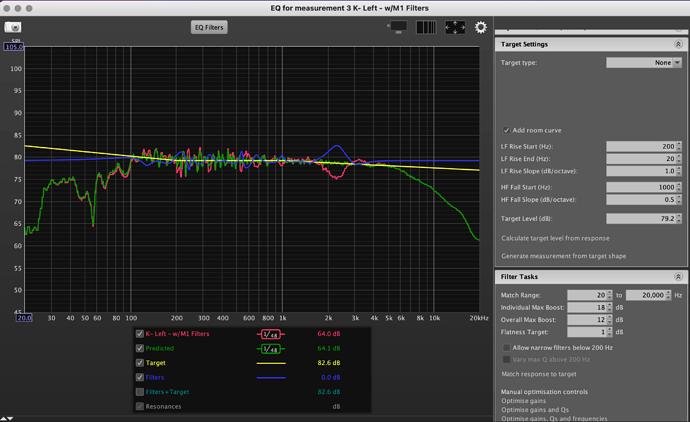Click the Flatness Target field

[587, 332]
